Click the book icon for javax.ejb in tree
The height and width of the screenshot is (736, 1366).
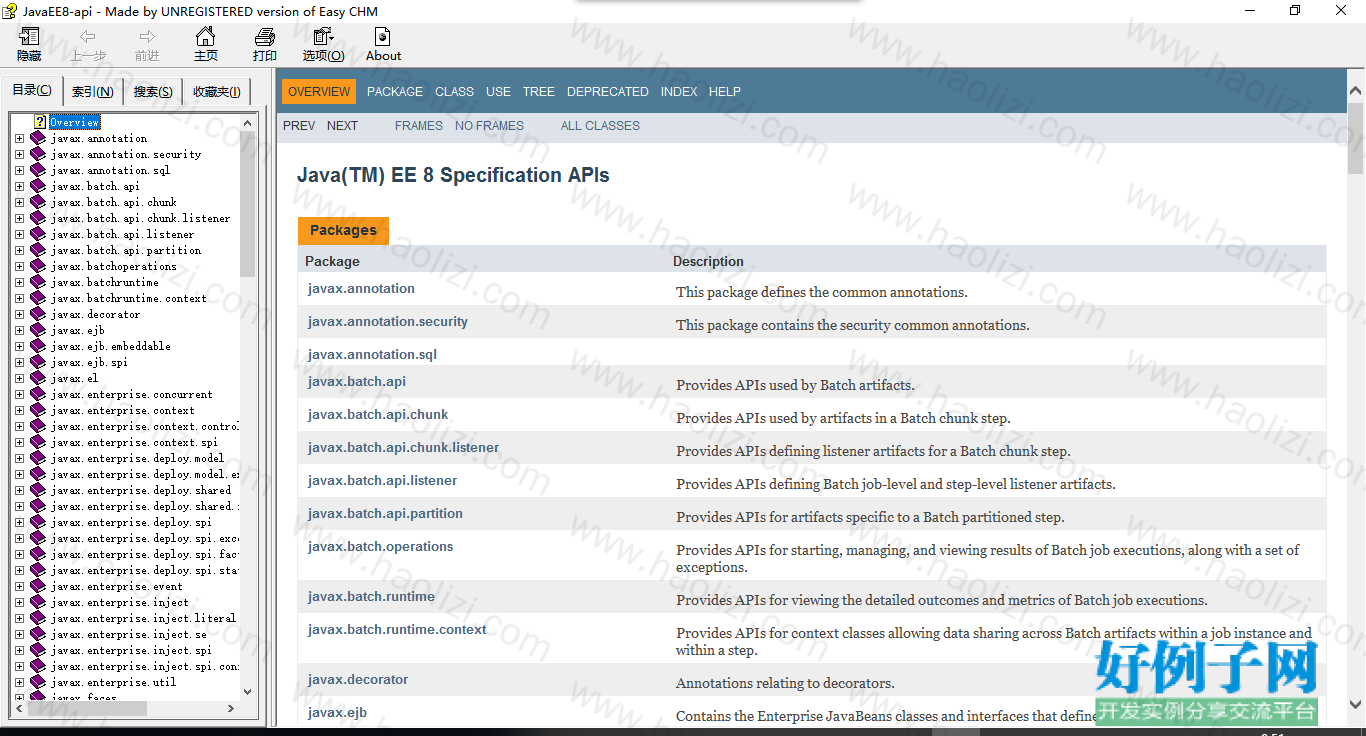(38, 330)
